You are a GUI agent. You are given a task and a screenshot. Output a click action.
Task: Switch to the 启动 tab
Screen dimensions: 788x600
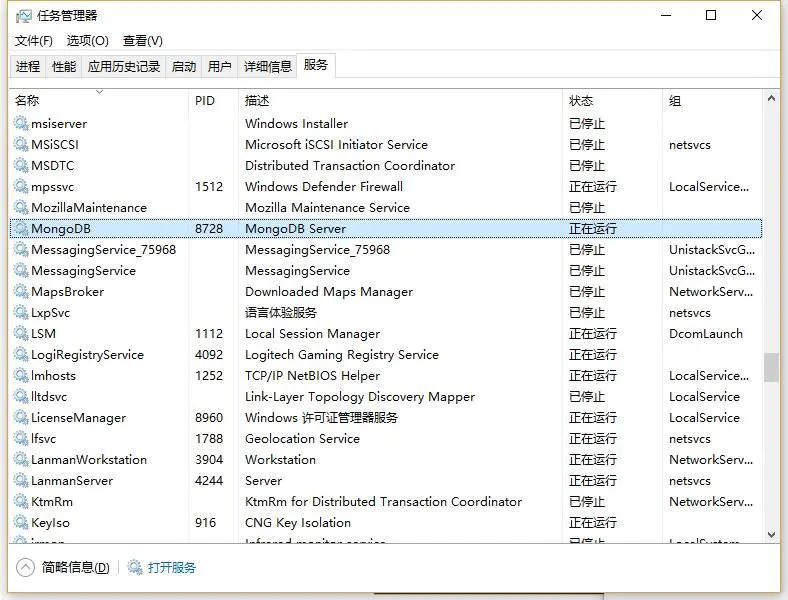(x=183, y=66)
